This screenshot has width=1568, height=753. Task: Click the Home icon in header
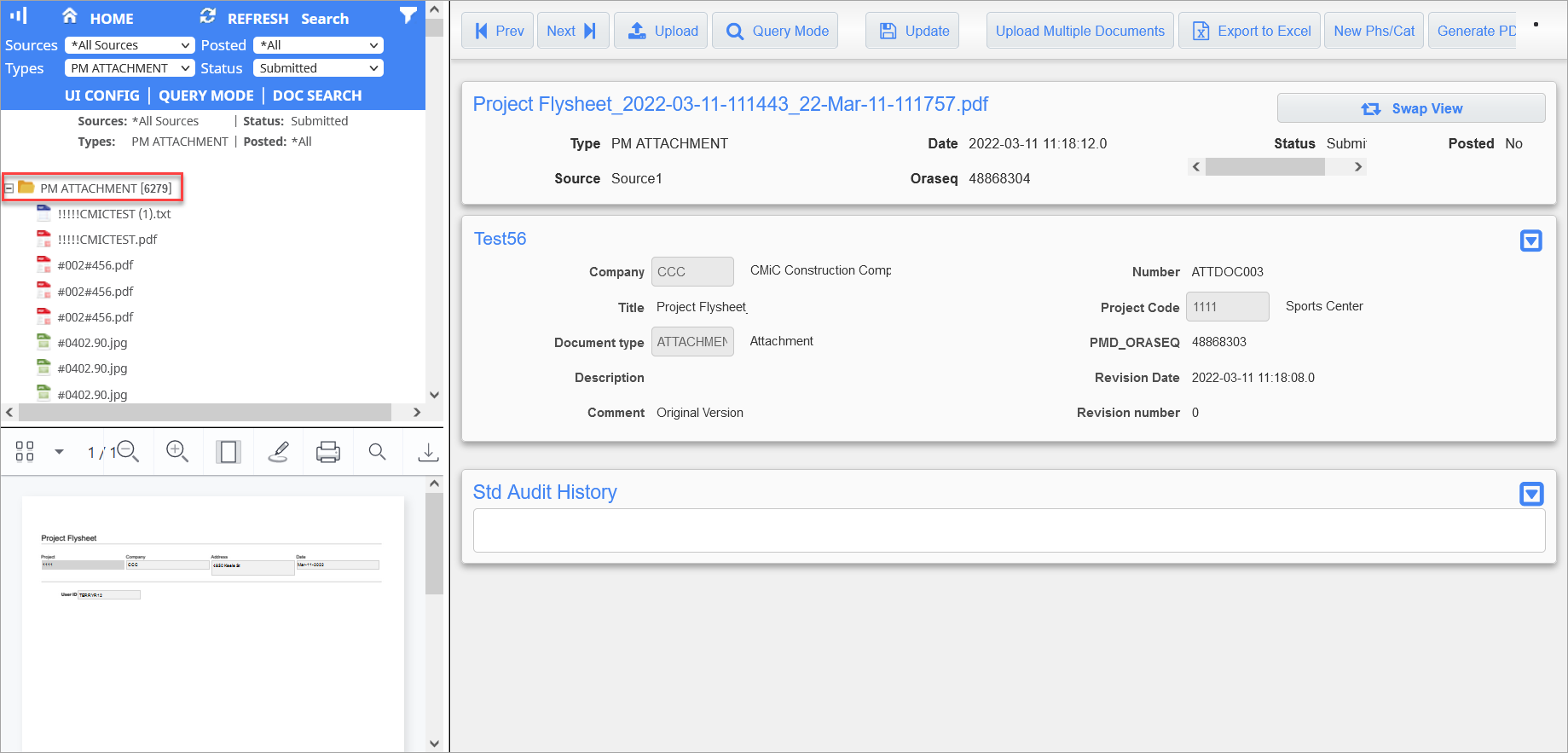tap(70, 16)
